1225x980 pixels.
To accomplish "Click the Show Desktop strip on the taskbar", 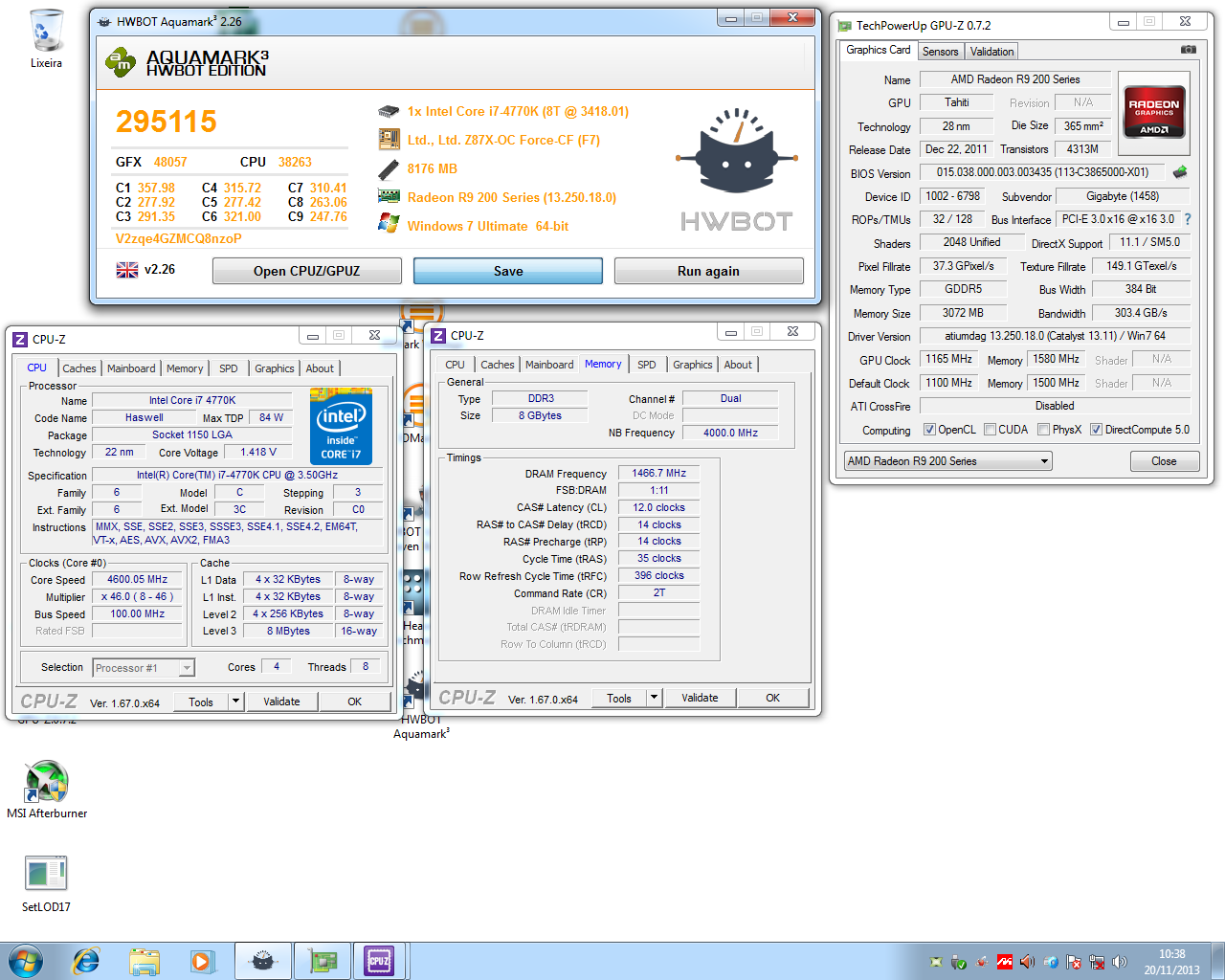I will [x=1217, y=961].
